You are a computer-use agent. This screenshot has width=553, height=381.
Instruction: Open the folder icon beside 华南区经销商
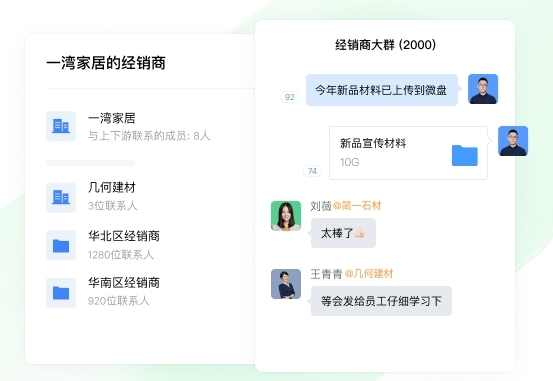point(61,293)
